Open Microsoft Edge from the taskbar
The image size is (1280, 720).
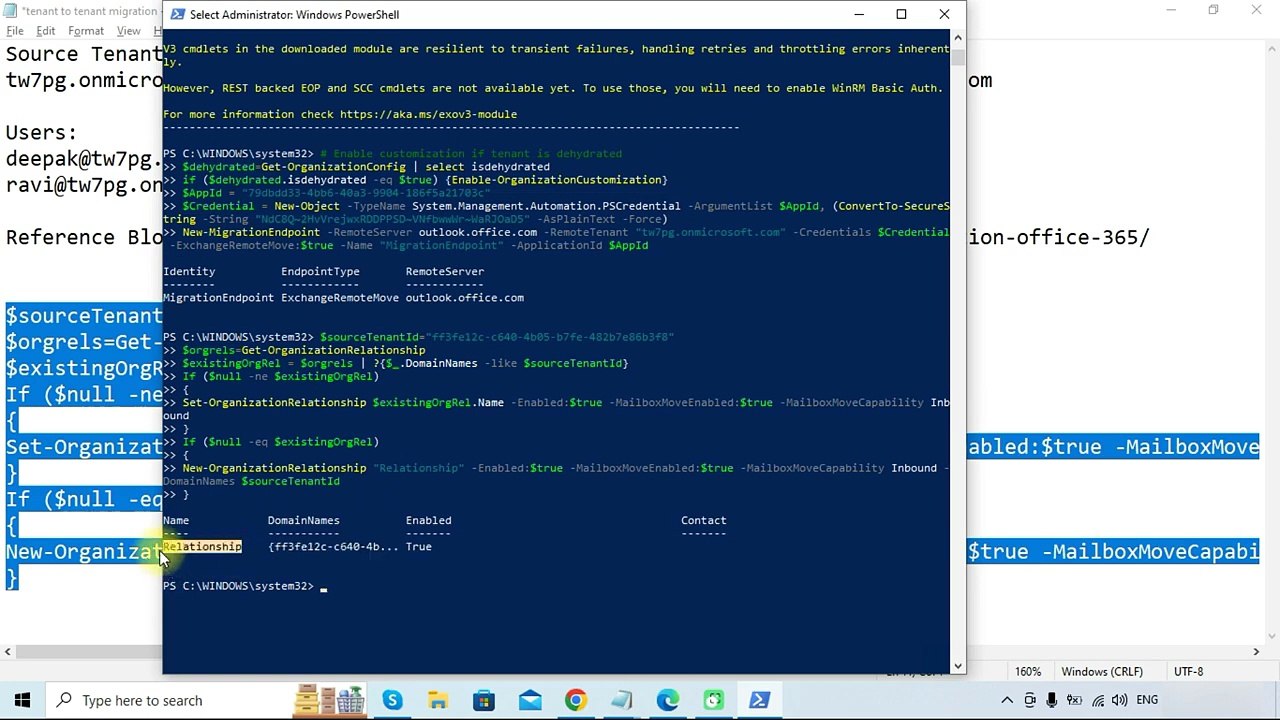coord(668,700)
